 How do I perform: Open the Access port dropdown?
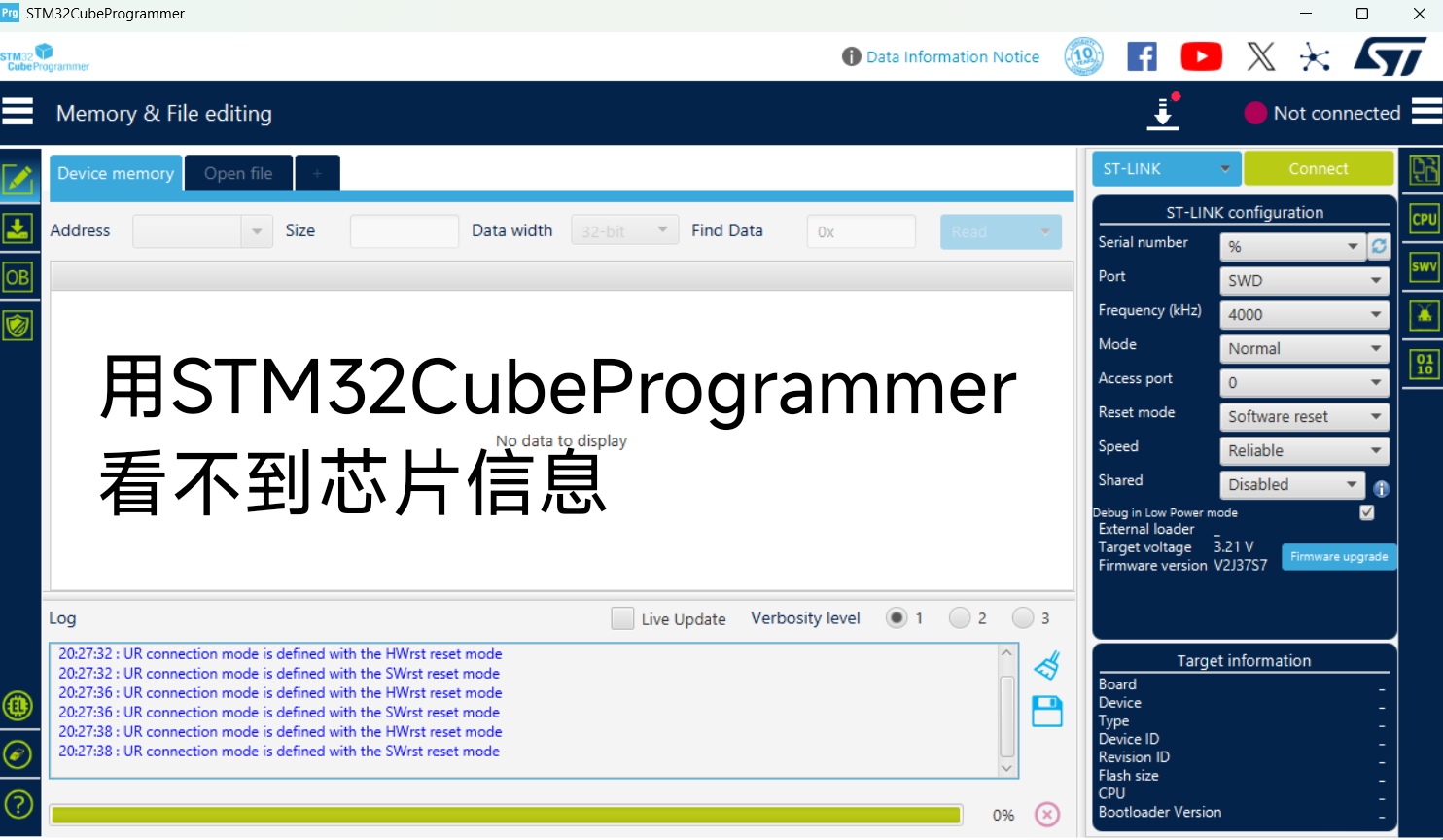click(1304, 383)
